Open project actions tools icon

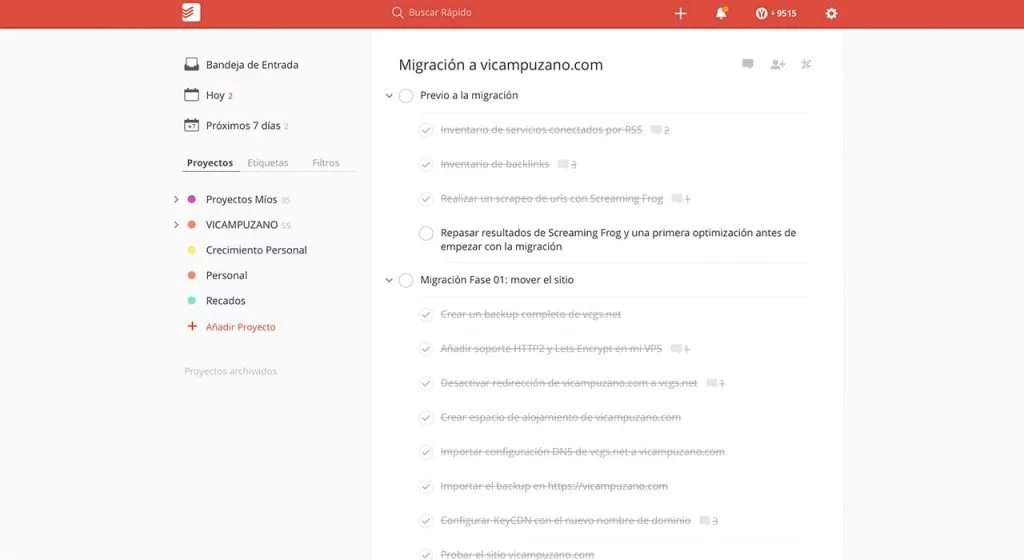807,64
